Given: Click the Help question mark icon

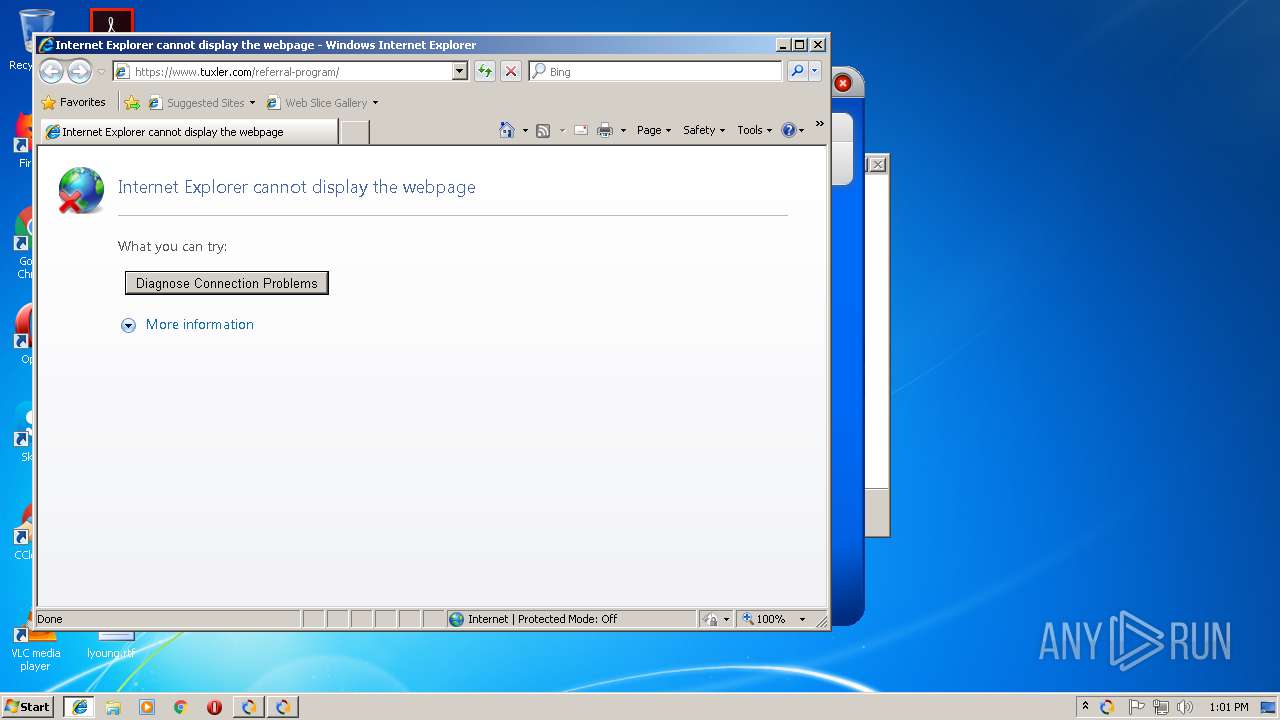Looking at the screenshot, I should point(789,130).
